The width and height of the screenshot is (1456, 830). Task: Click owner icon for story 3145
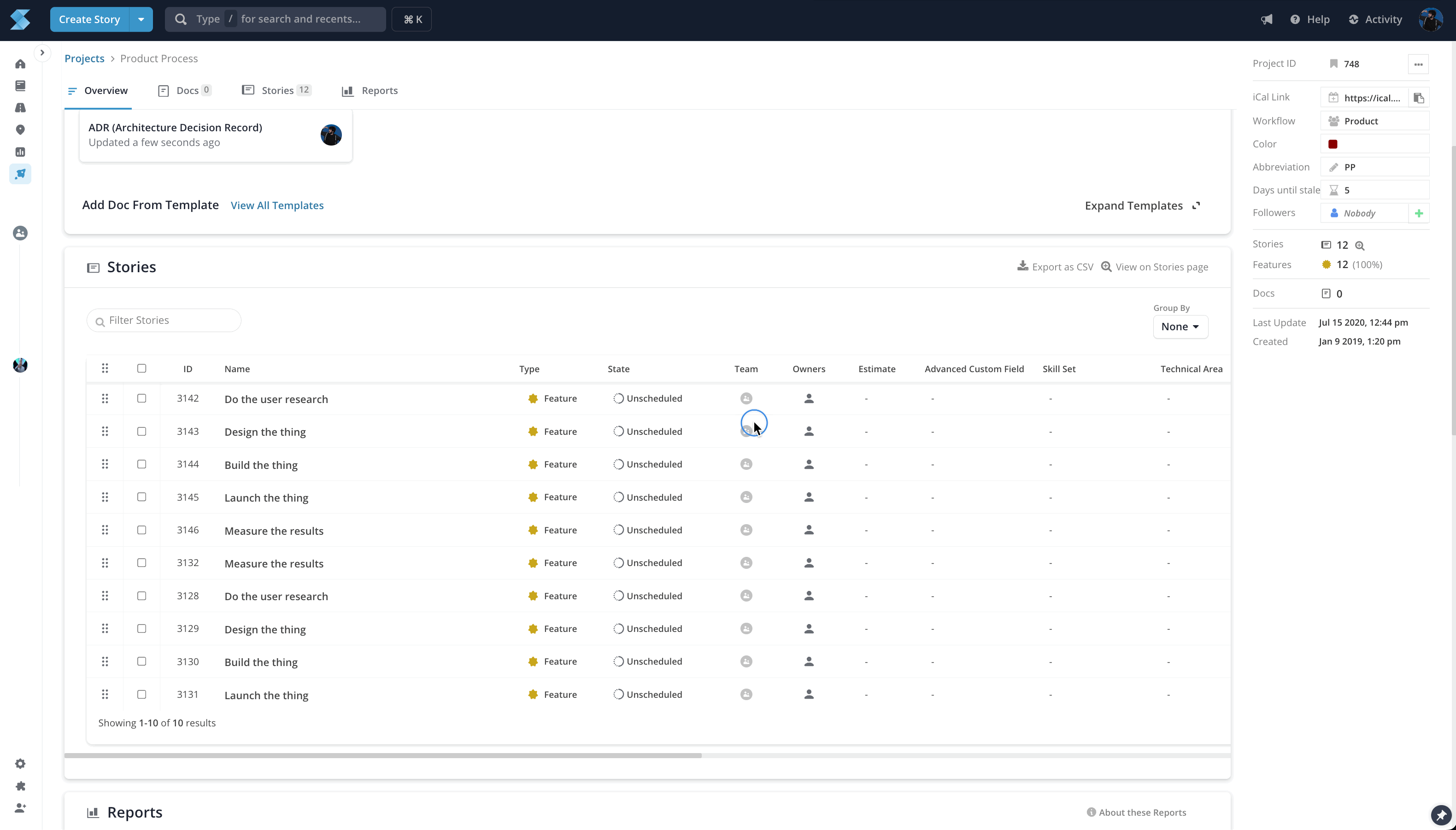808,497
